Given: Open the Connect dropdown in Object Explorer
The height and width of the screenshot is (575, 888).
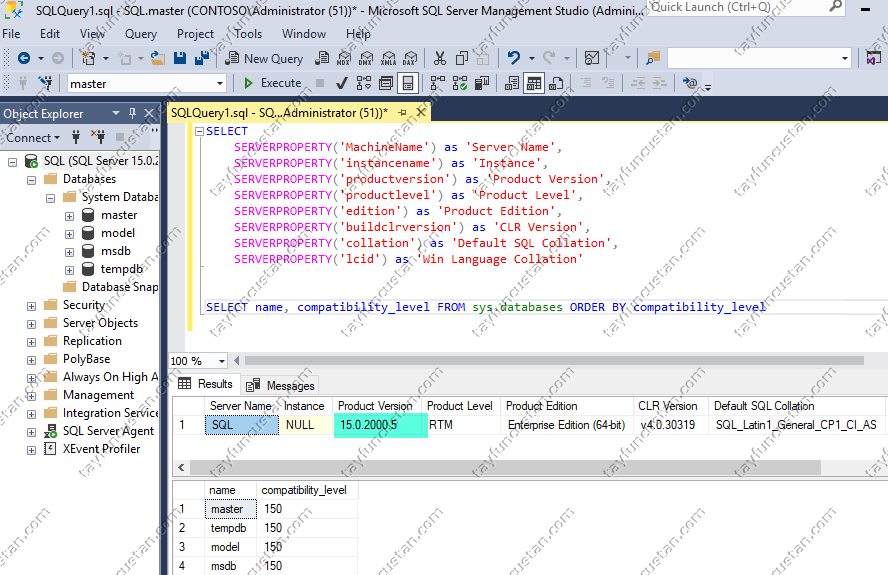Looking at the screenshot, I should (x=33, y=138).
